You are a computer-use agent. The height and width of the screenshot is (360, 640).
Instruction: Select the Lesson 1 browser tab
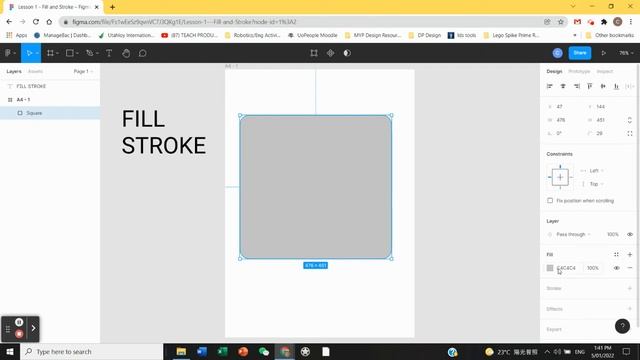click(52, 7)
